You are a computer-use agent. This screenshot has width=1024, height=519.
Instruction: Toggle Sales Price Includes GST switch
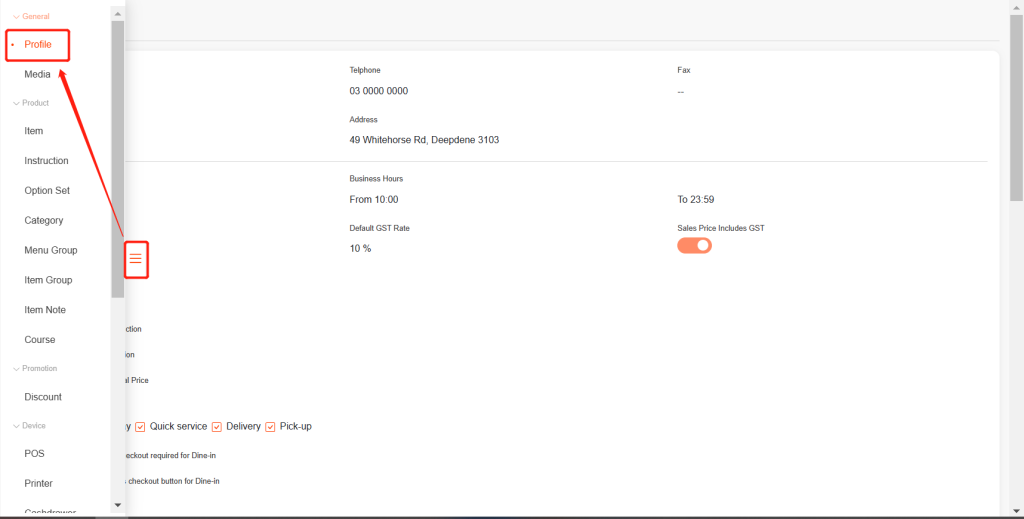694,245
